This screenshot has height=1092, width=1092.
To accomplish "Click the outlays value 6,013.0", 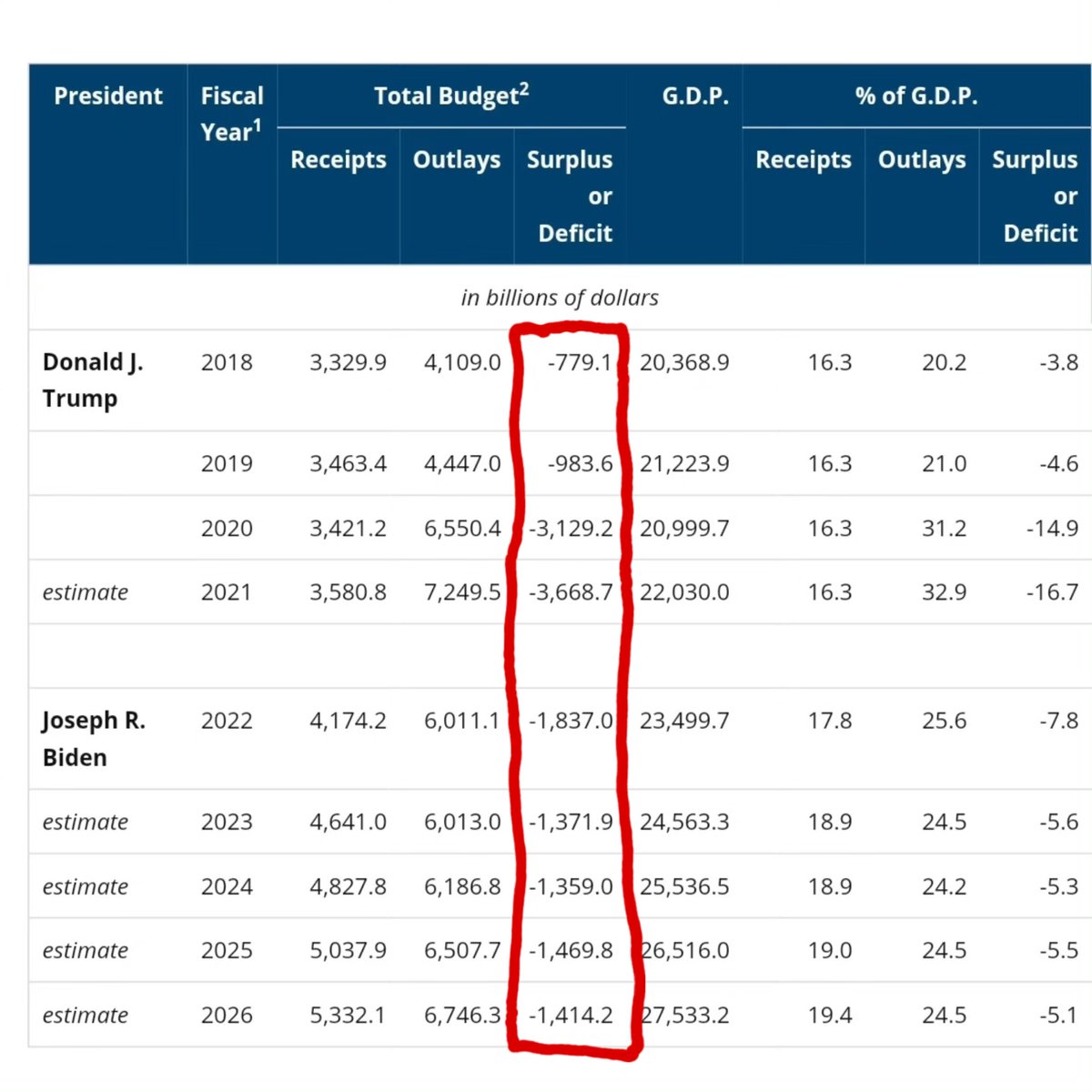I will coord(462,822).
